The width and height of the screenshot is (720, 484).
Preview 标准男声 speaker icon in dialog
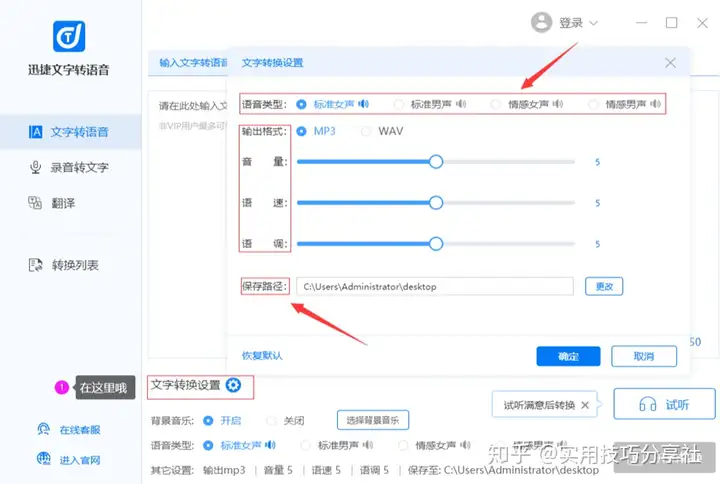coord(461,104)
